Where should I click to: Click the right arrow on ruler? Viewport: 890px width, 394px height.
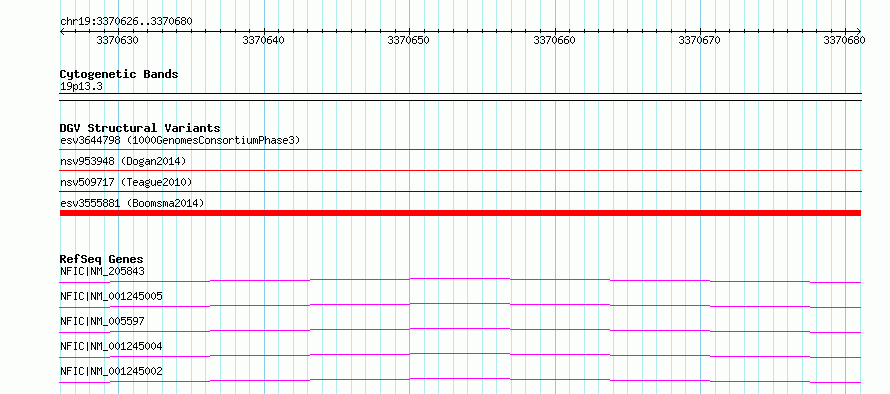(858, 32)
